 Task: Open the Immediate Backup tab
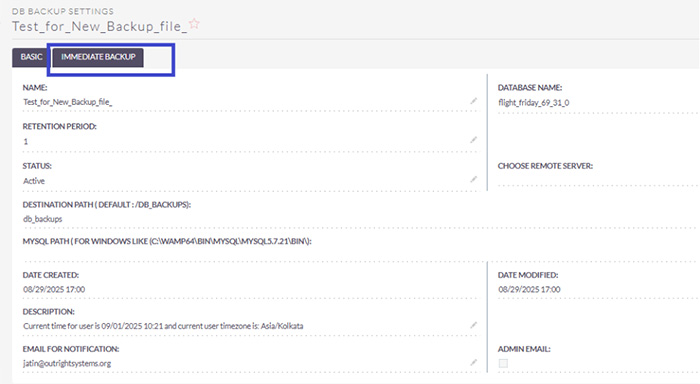[98, 57]
